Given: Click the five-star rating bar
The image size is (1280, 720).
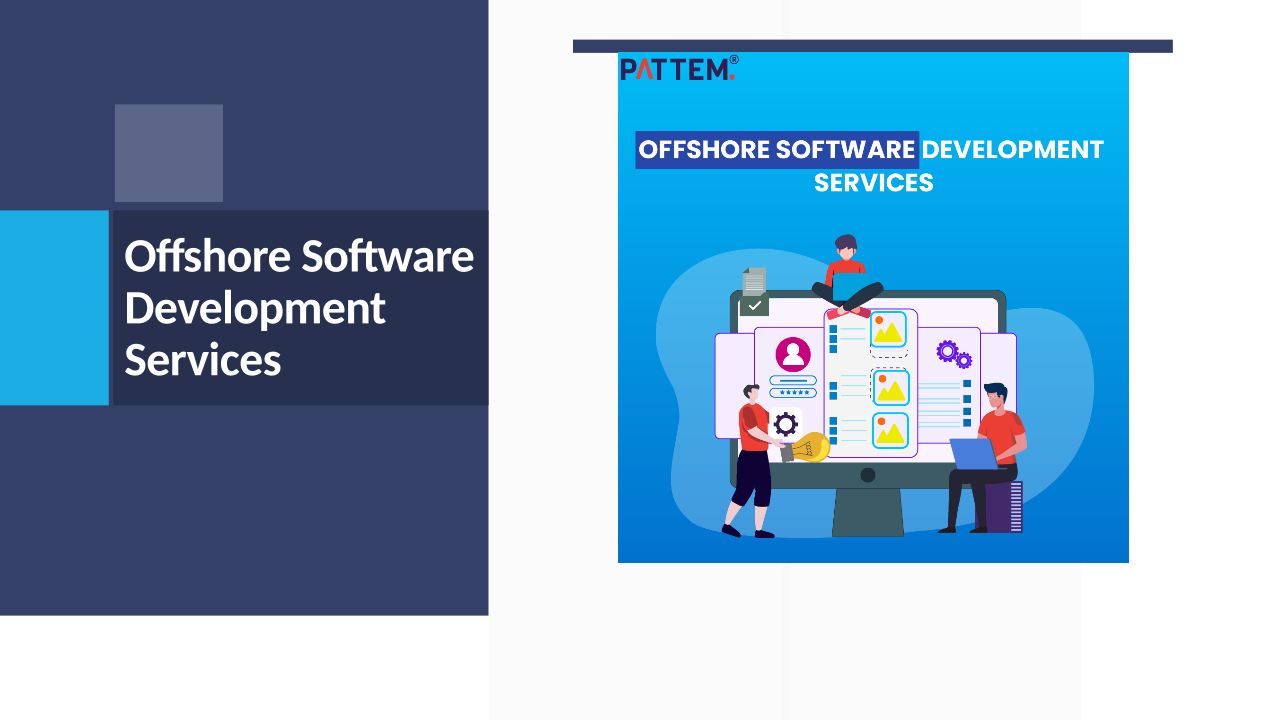Looking at the screenshot, I should (794, 393).
